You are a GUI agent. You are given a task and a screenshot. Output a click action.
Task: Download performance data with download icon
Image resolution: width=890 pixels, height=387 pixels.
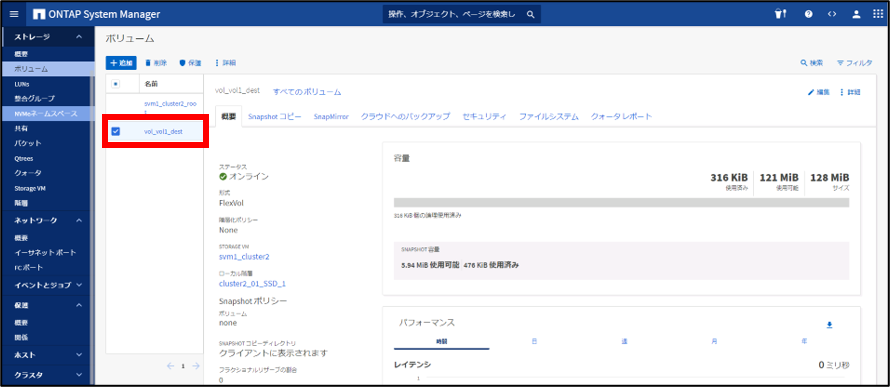829,325
